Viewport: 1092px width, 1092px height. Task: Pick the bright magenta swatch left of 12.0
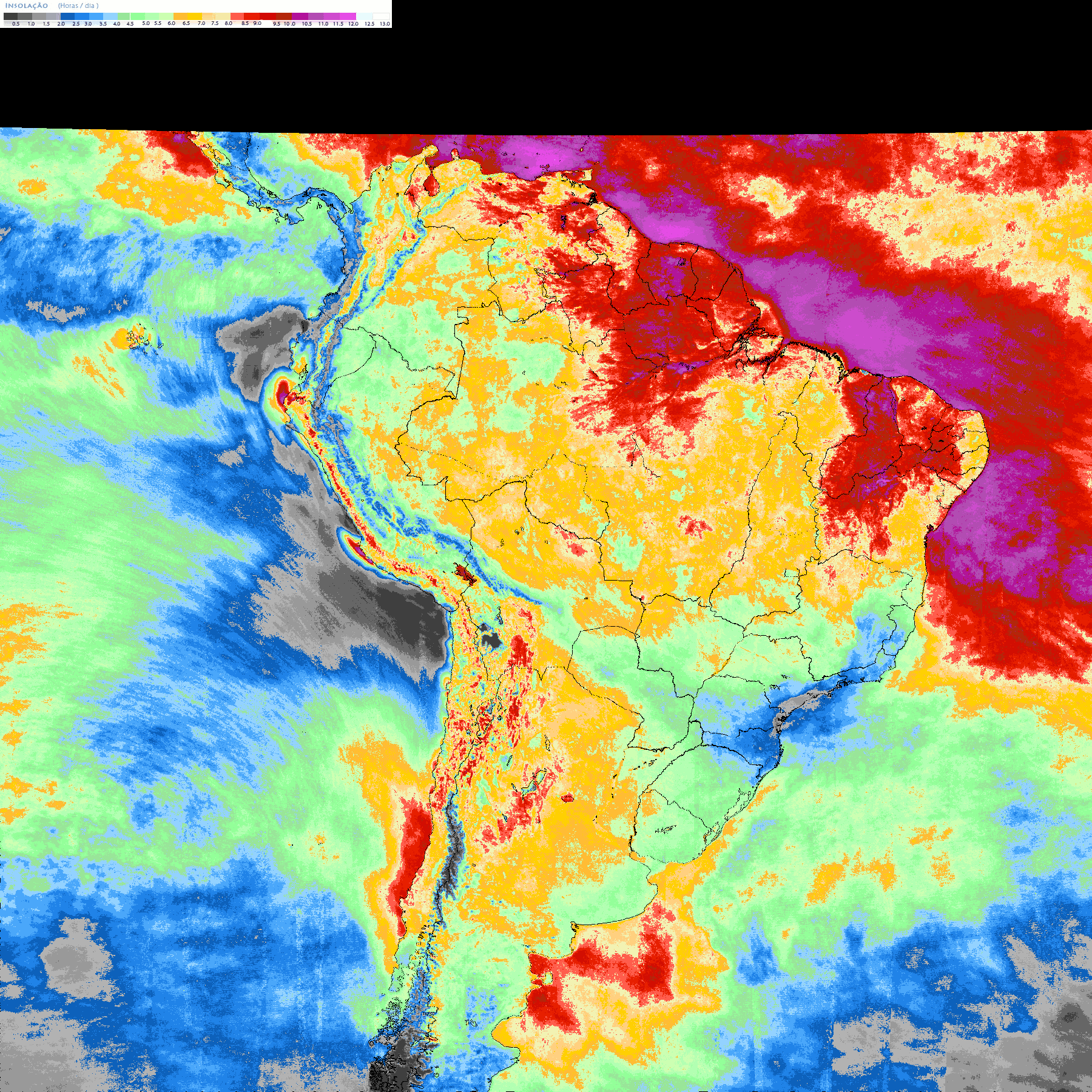coord(348,16)
